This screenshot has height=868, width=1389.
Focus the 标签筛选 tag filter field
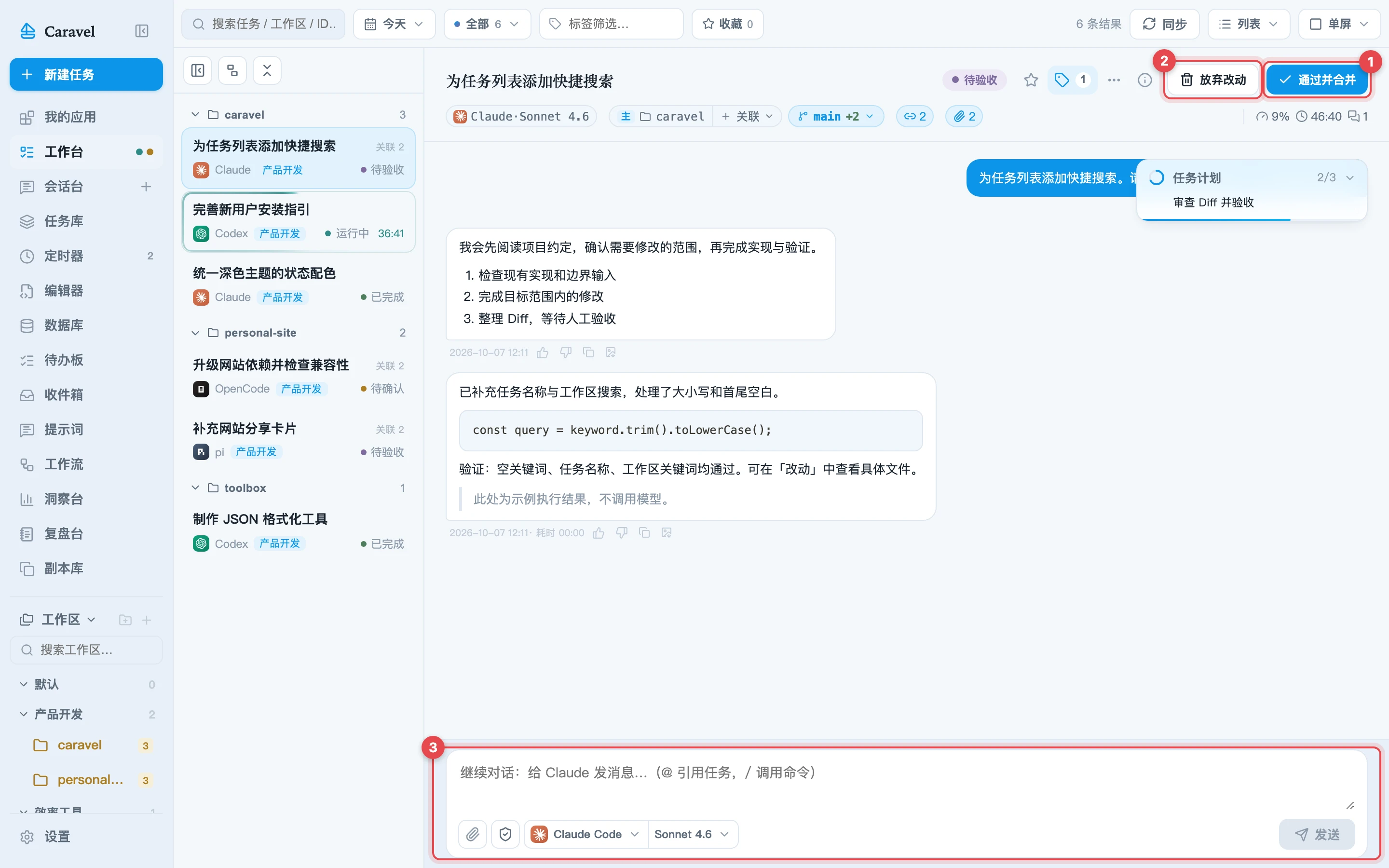point(611,24)
